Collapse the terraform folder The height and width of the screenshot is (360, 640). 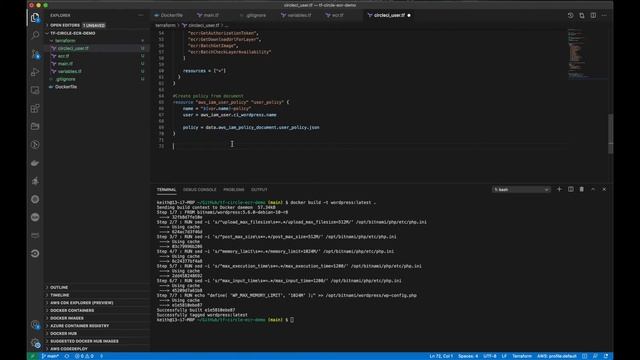click(97, 41)
